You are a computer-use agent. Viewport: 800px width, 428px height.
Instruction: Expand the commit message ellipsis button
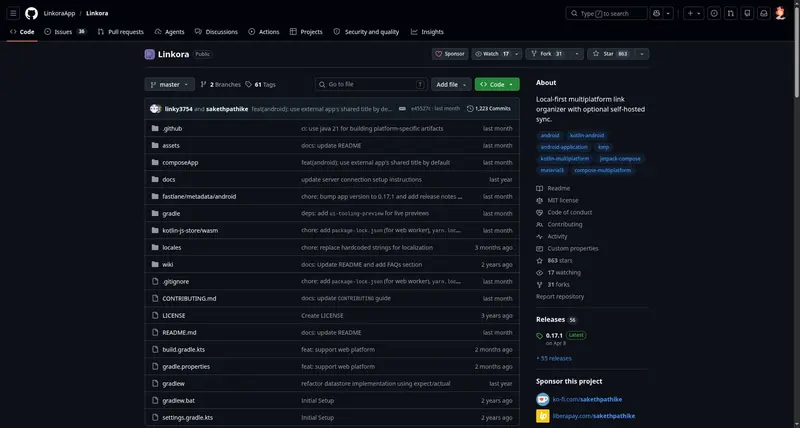coord(402,109)
